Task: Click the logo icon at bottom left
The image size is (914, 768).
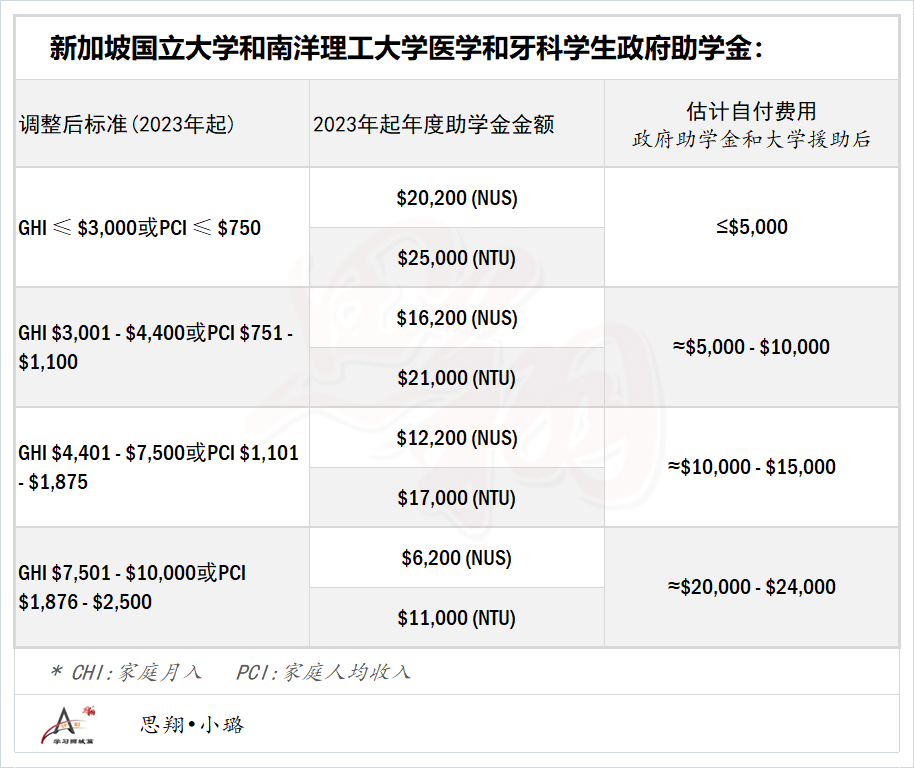Action: point(68,725)
